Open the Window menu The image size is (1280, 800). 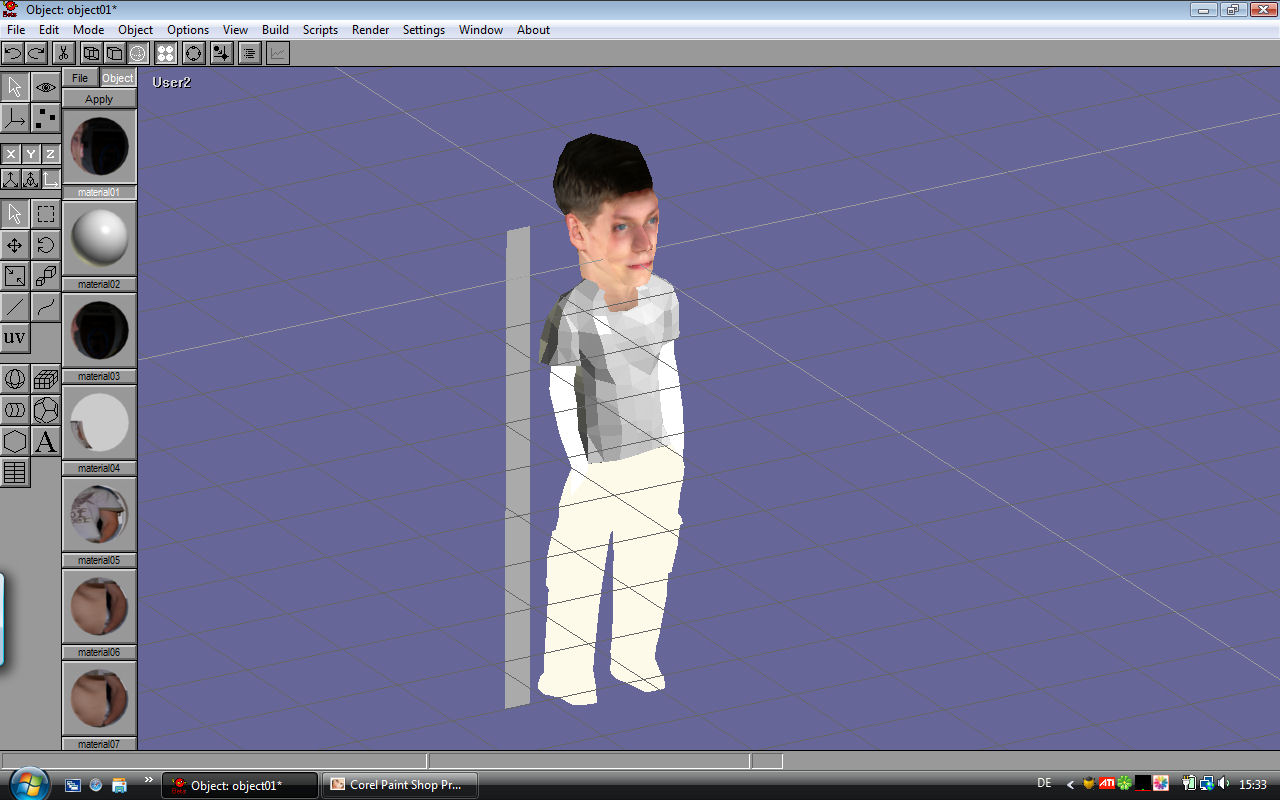point(481,30)
